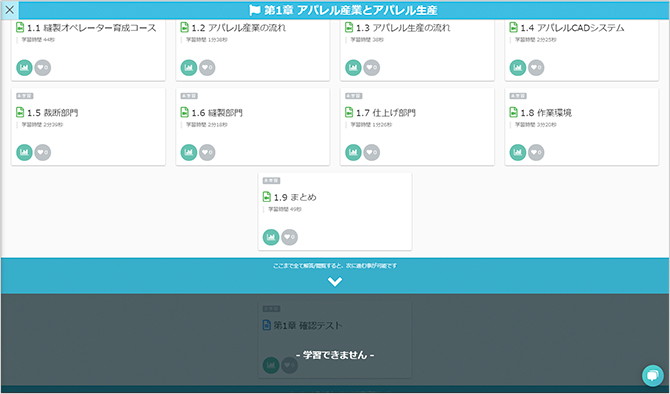Like lesson 1.7 仕上げ部門 with heart
Image resolution: width=670 pixels, height=394 pixels.
[x=372, y=153]
